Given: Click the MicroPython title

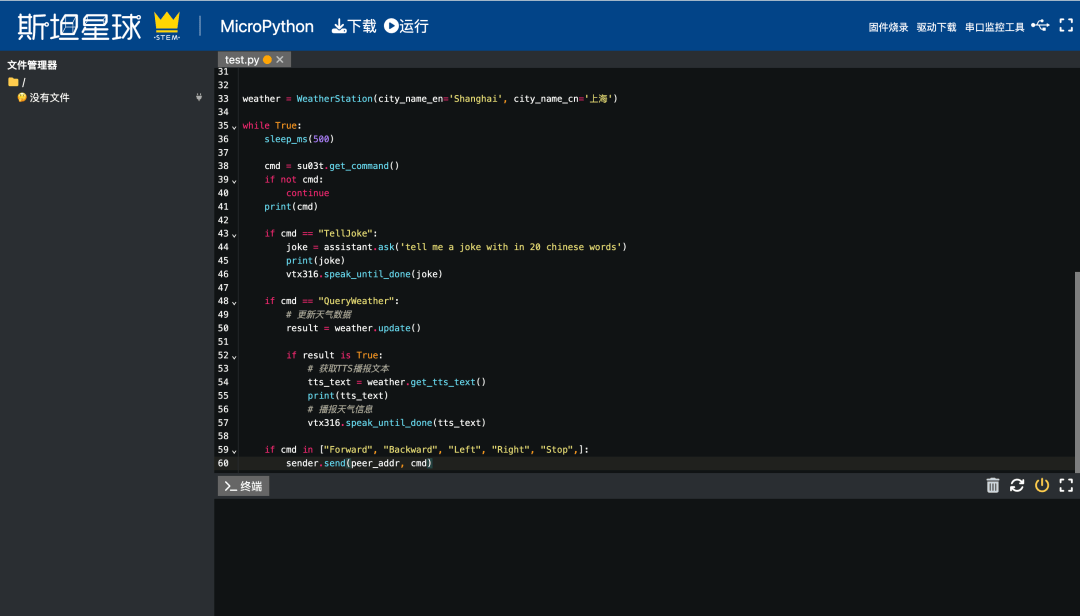Looking at the screenshot, I should pyautogui.click(x=267, y=27).
